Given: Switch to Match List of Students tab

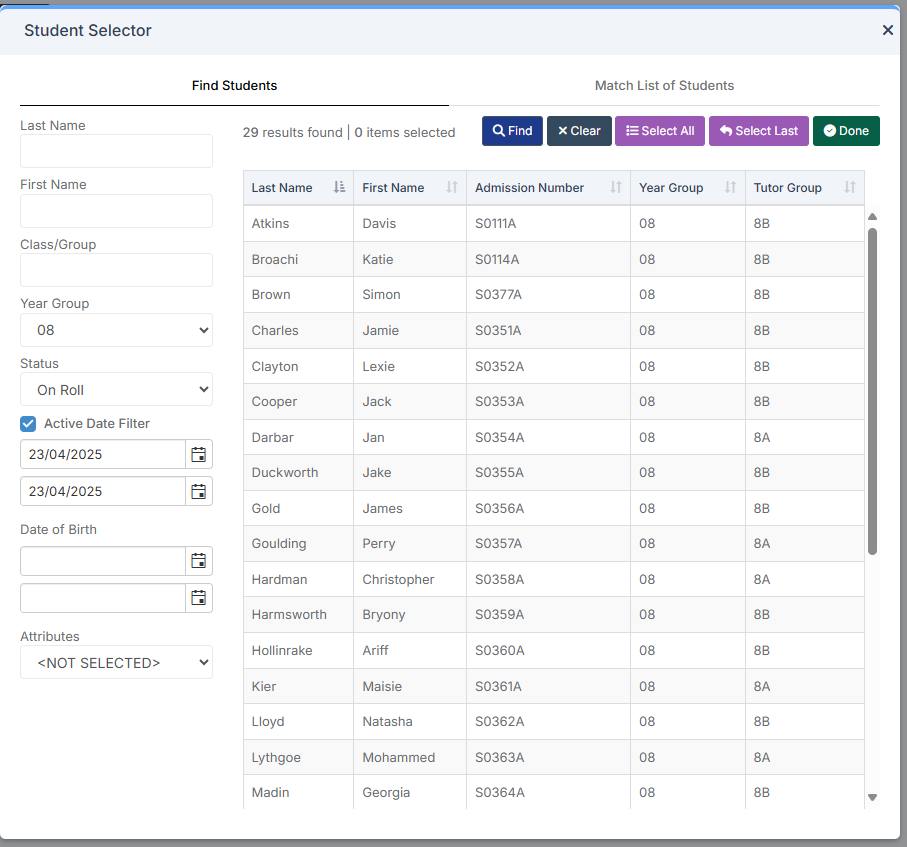Looking at the screenshot, I should tap(664, 86).
